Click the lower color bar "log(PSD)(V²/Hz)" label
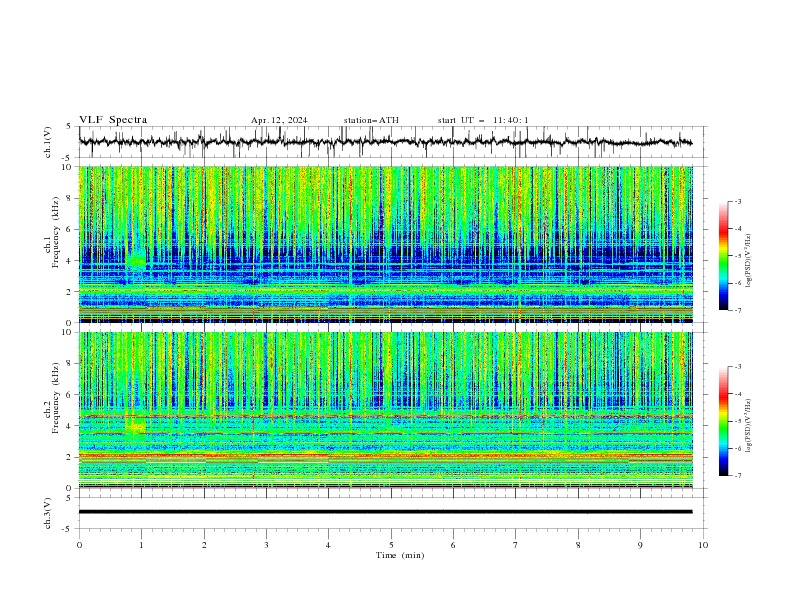This screenshot has height=612, width=792. (x=749, y=426)
